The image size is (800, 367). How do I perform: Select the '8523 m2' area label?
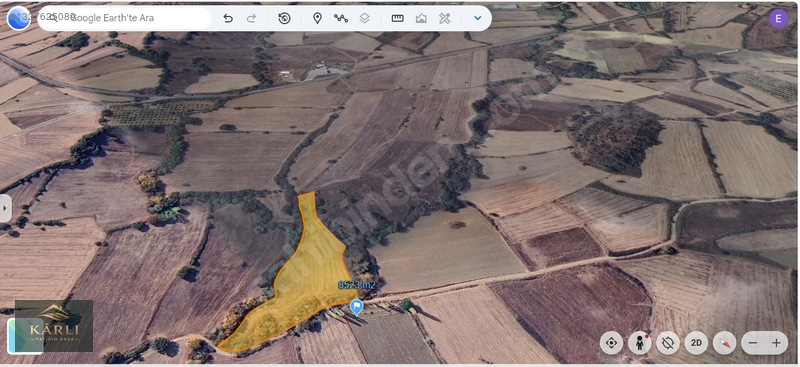[357, 285]
